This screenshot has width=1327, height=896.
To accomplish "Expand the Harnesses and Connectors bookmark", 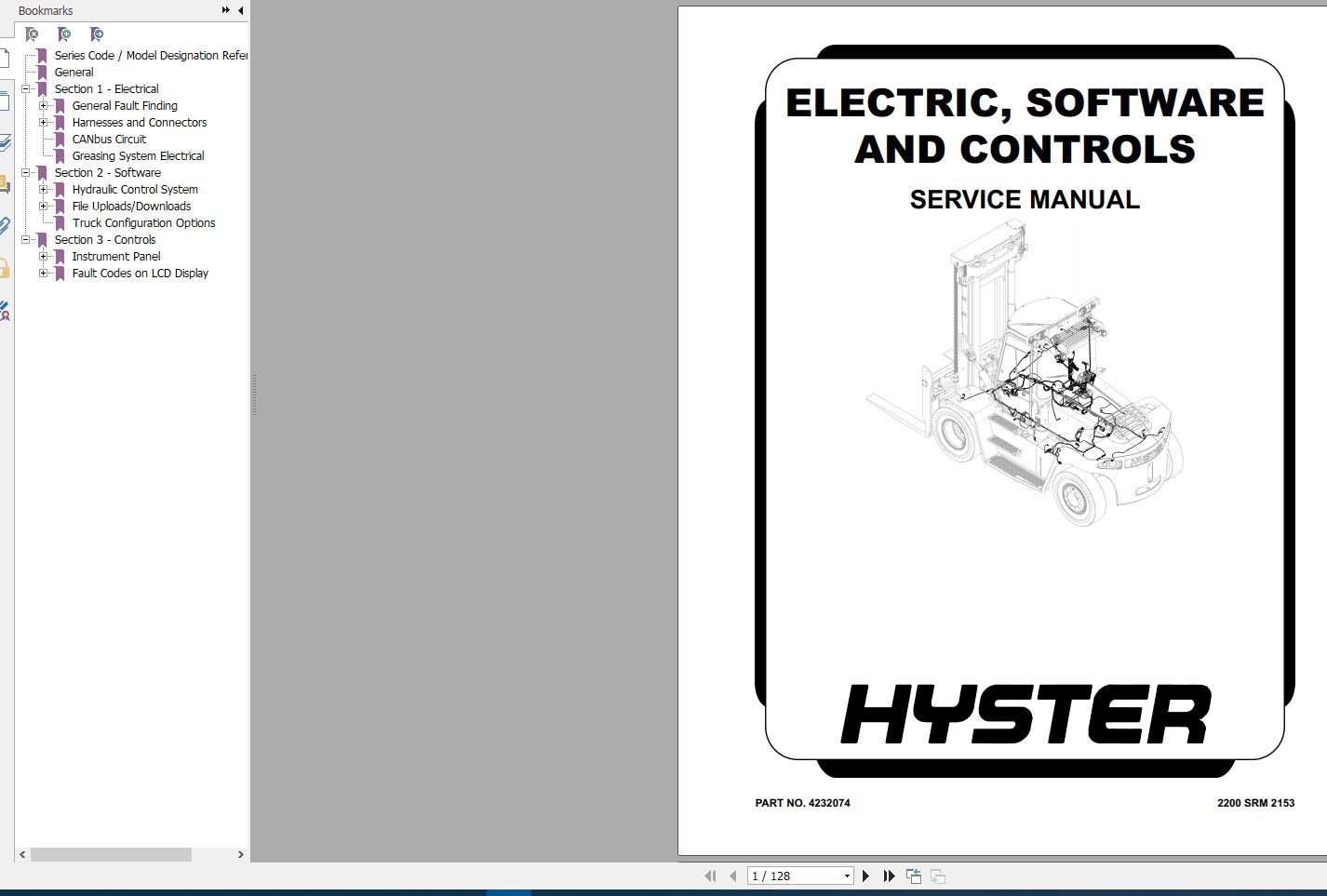I will pyautogui.click(x=44, y=123).
